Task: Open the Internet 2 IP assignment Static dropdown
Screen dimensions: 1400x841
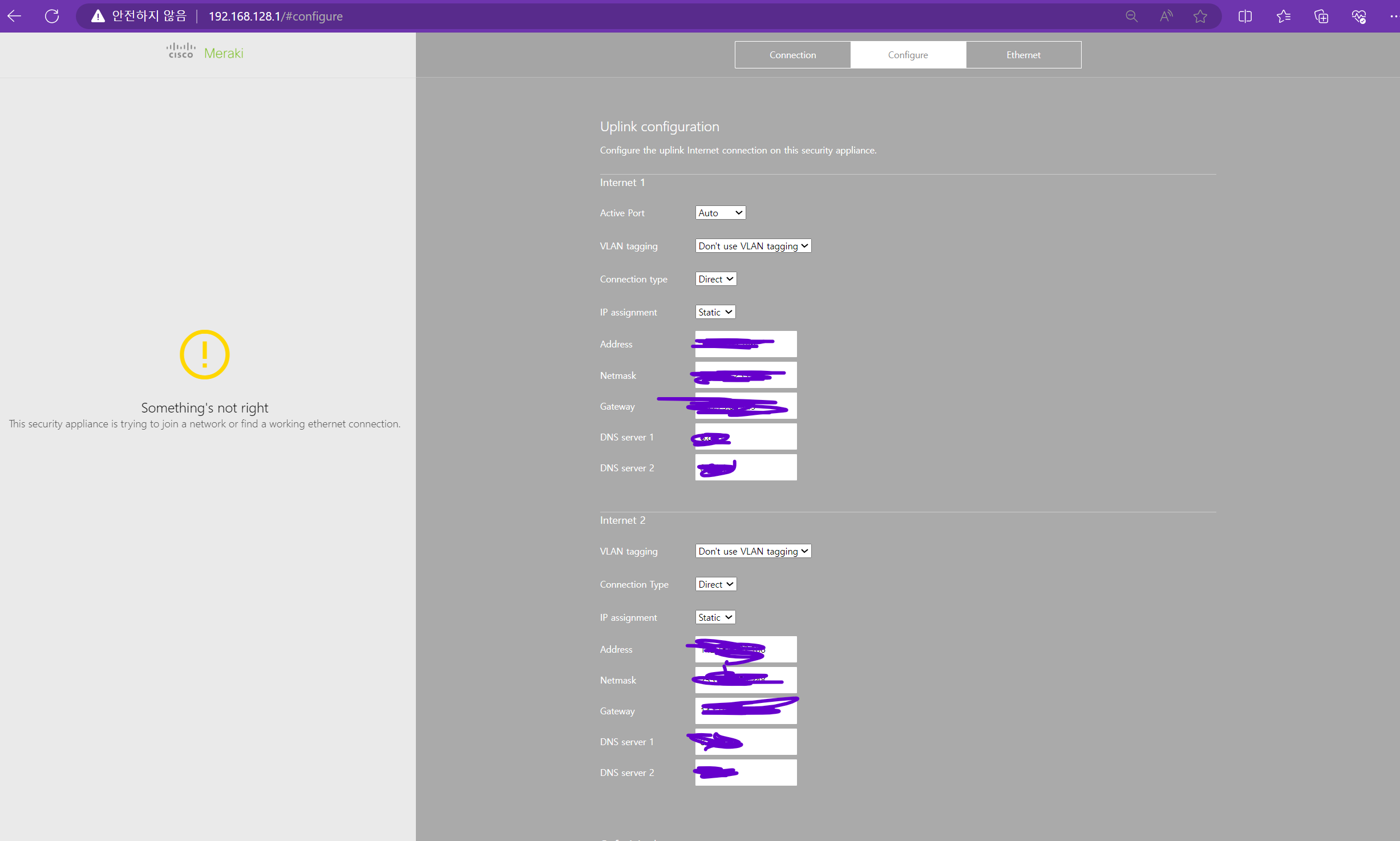Action: pos(714,617)
